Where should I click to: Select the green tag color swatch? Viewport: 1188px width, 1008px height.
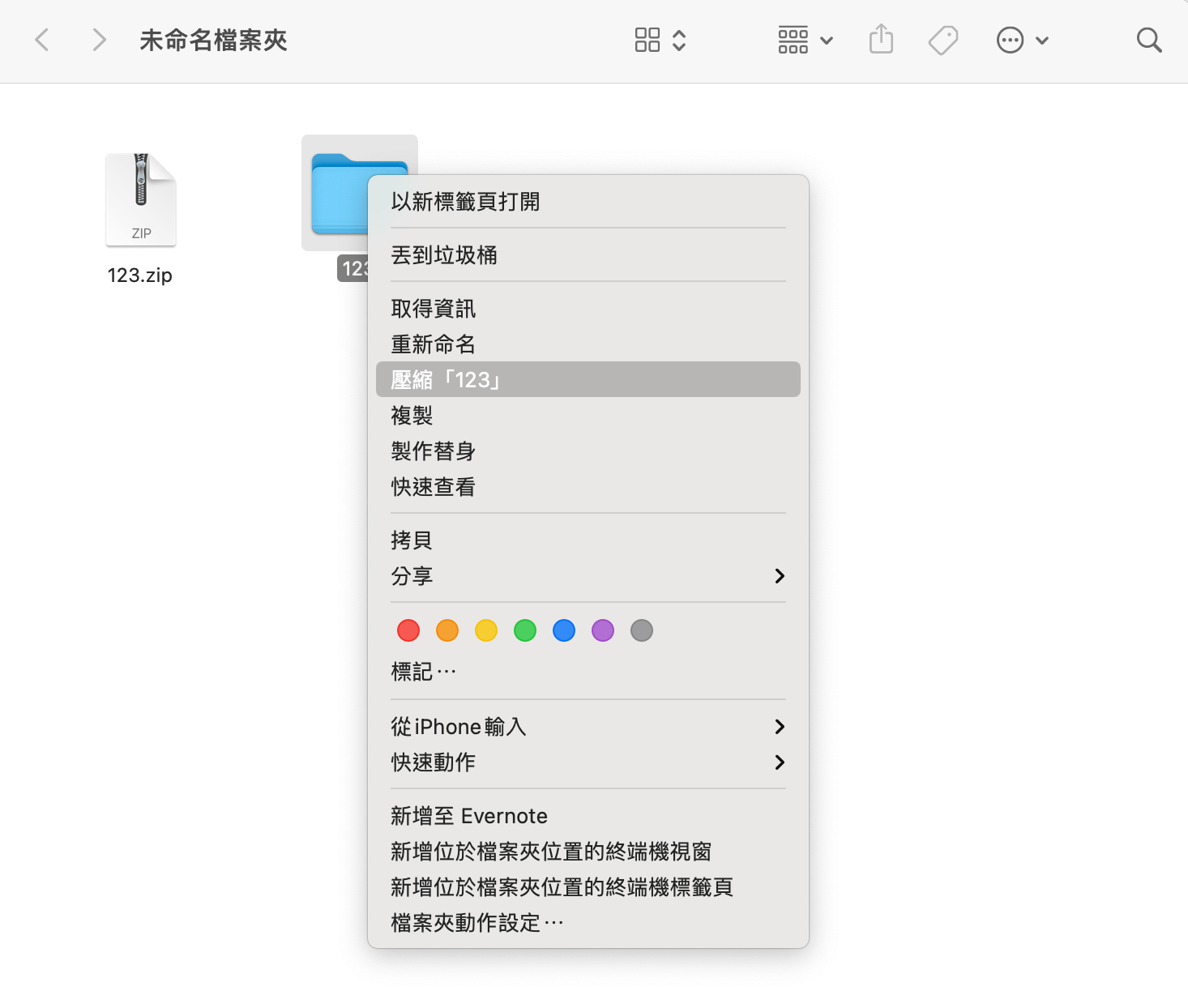524,630
